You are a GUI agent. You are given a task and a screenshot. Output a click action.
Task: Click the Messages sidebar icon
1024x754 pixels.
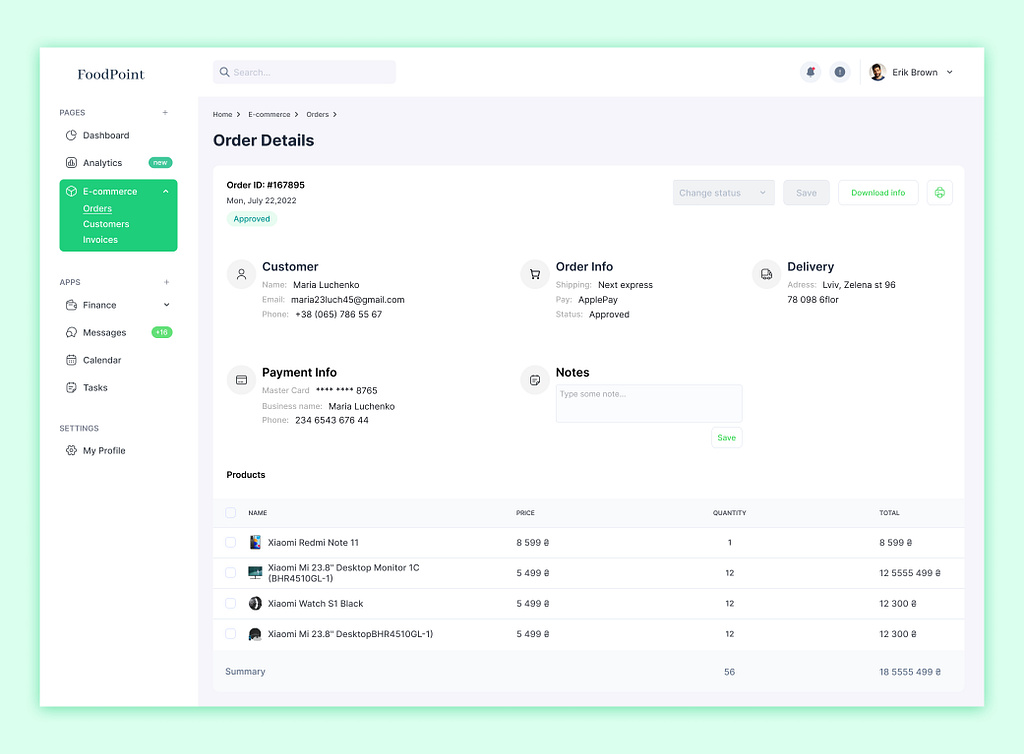pyautogui.click(x=71, y=333)
